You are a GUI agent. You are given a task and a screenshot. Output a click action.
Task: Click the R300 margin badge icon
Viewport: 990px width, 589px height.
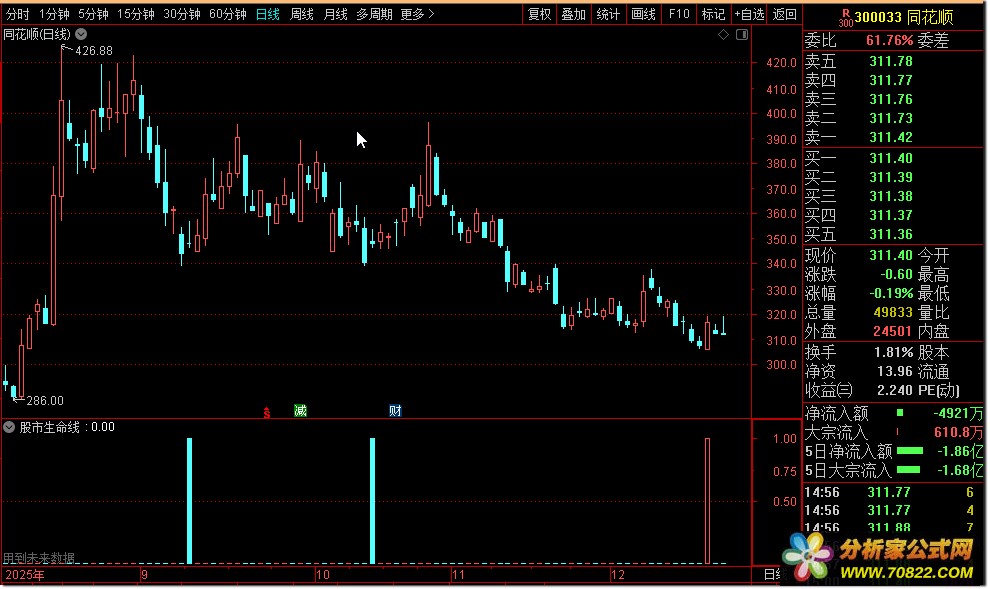pyautogui.click(x=845, y=18)
